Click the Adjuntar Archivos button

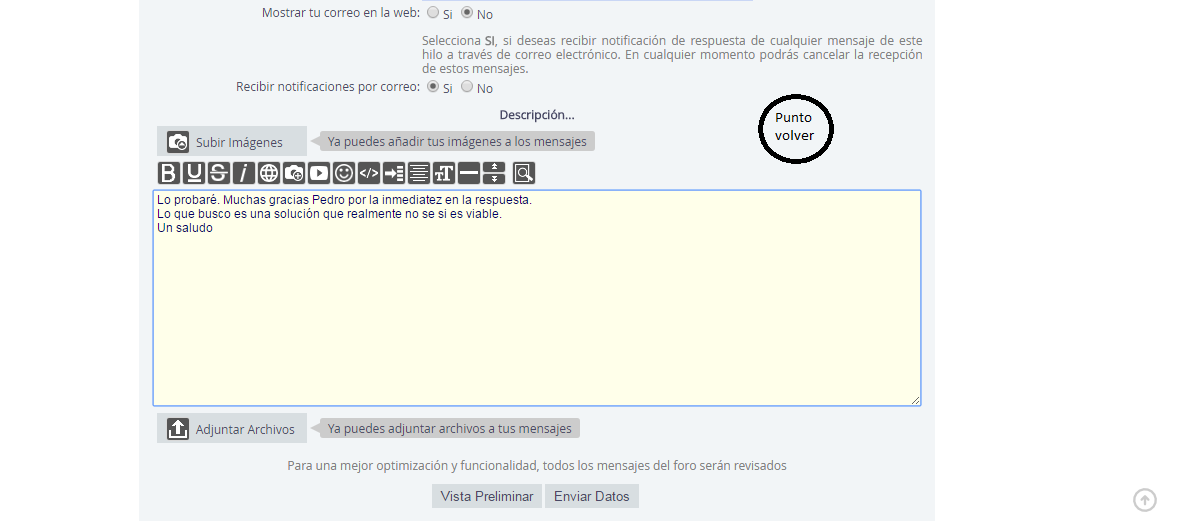[x=231, y=429]
